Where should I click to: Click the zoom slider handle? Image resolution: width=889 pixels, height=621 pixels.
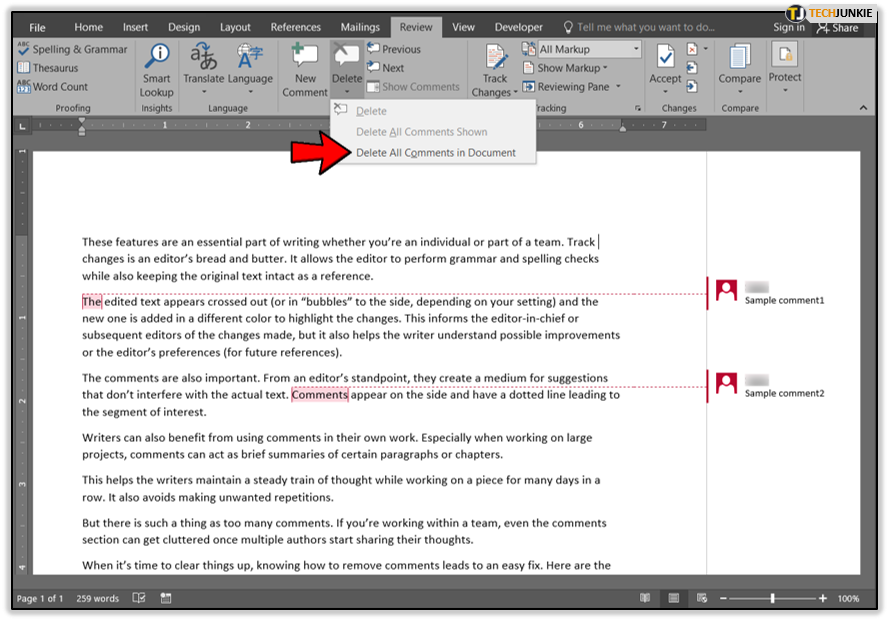772,598
